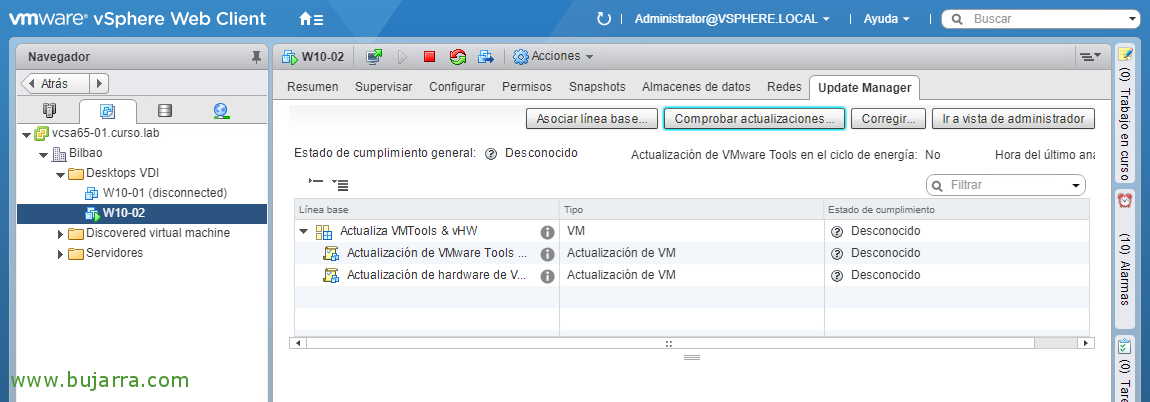Collapse the Desktops VDI folder
Viewport: 1150px width, 402px height.
(61, 174)
